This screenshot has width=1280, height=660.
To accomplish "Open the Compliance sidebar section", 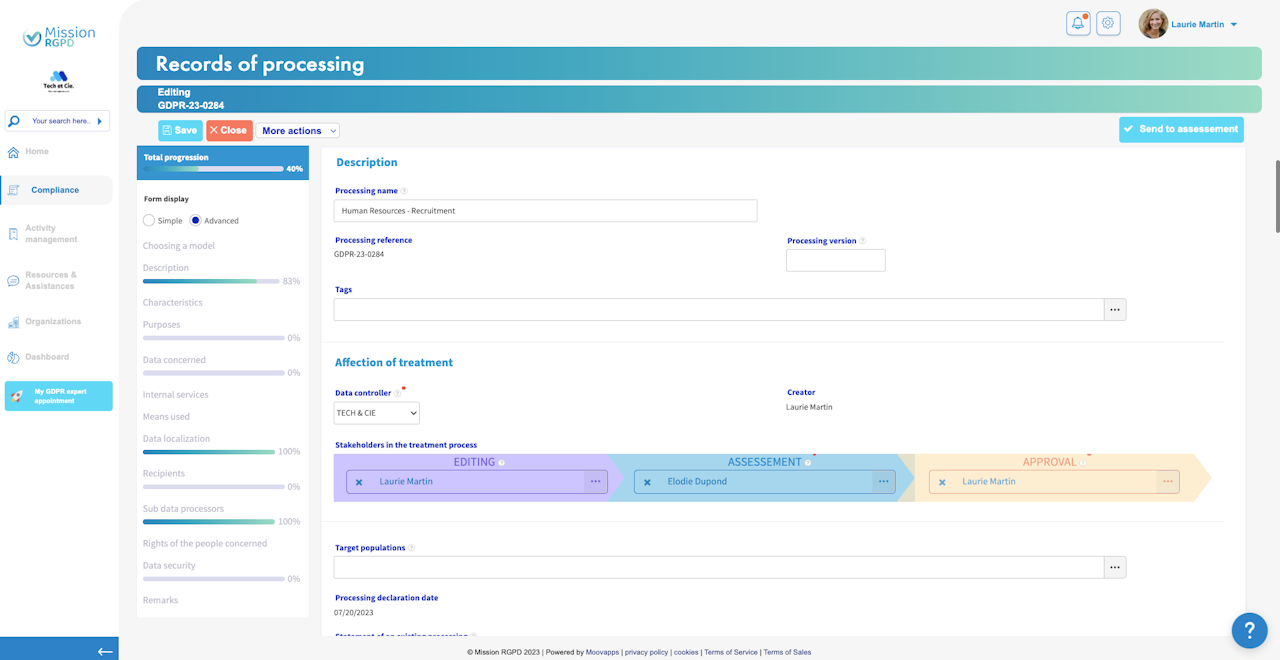I will [56, 190].
